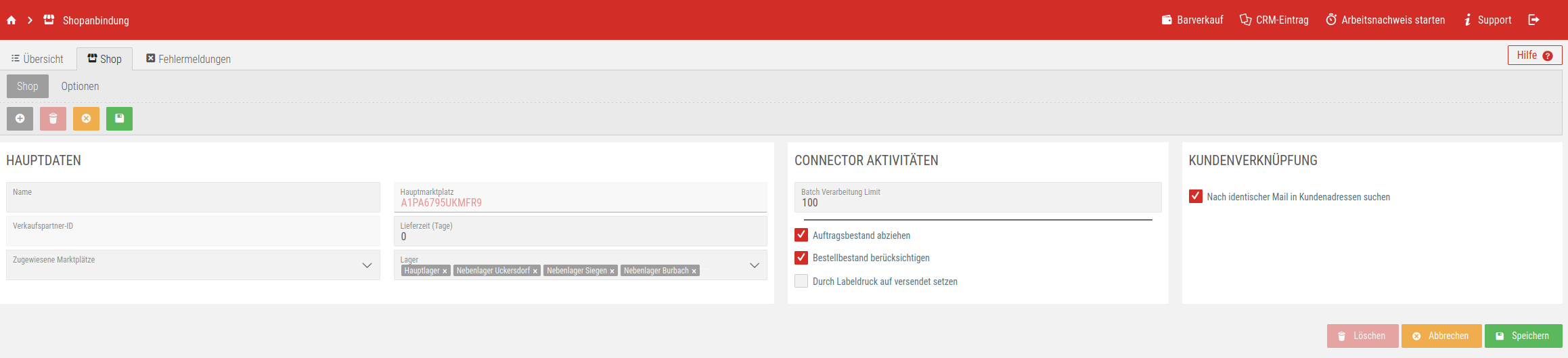Screen dimensions: 1568x358
Task: Switch to the Übersicht tab
Action: click(x=37, y=59)
